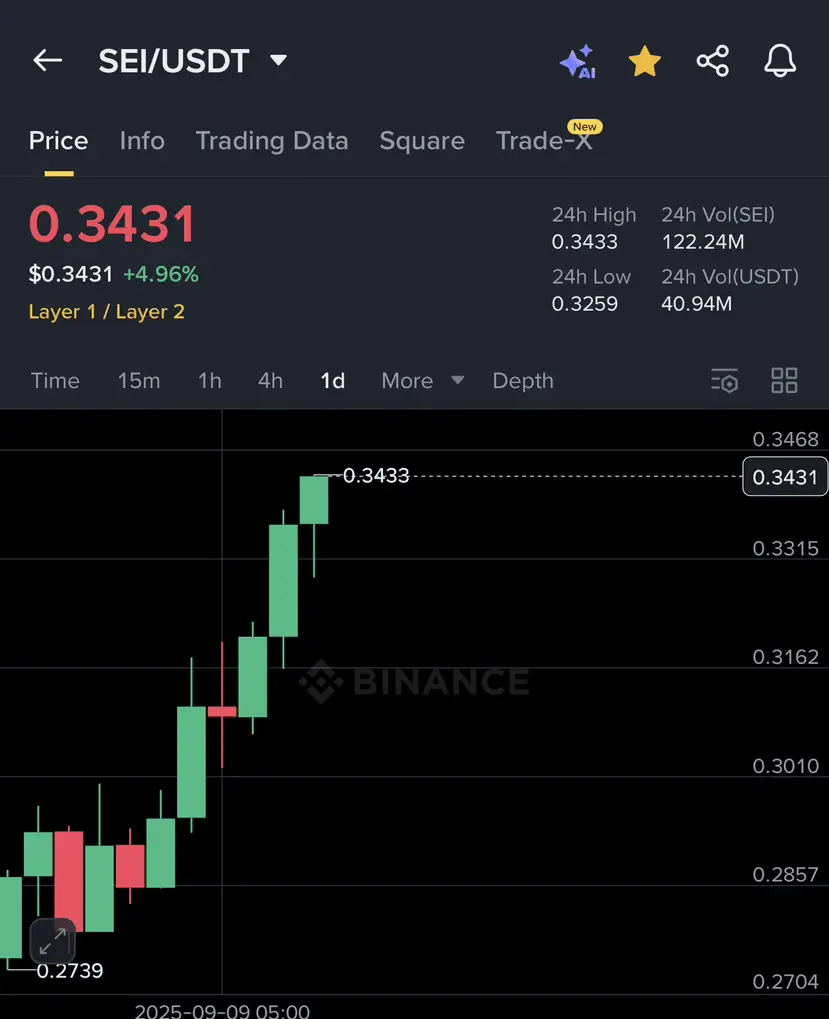
Task: Switch to the Info tab
Action: [x=142, y=141]
